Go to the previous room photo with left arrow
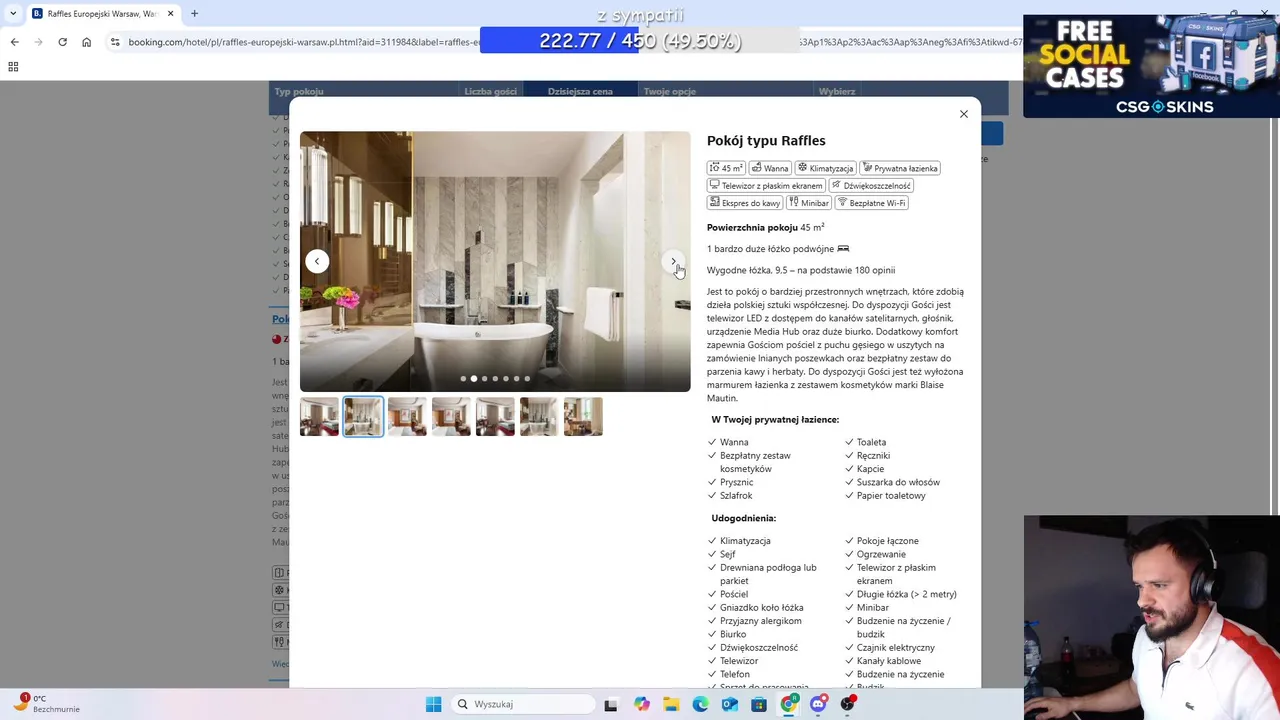This screenshot has height=720, width=1280. (x=317, y=261)
